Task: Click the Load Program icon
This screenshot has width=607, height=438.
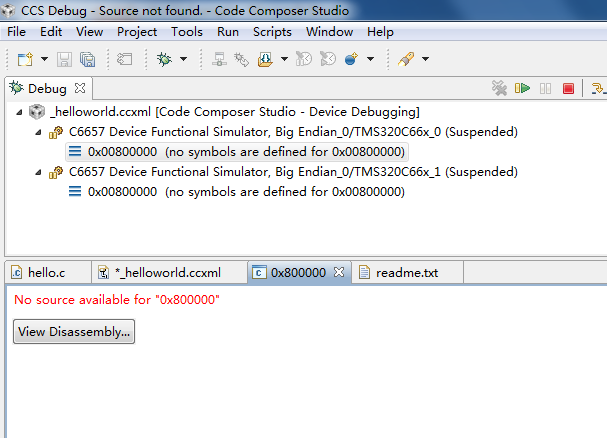Action: pos(265,59)
